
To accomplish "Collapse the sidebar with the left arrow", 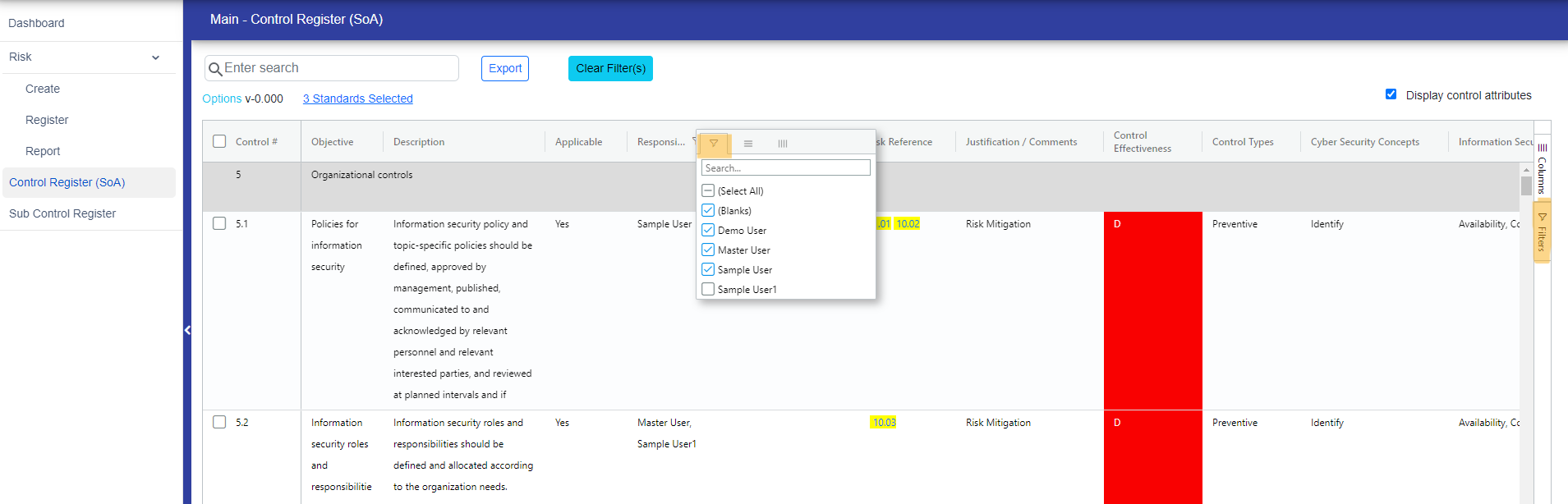I will coord(187,330).
